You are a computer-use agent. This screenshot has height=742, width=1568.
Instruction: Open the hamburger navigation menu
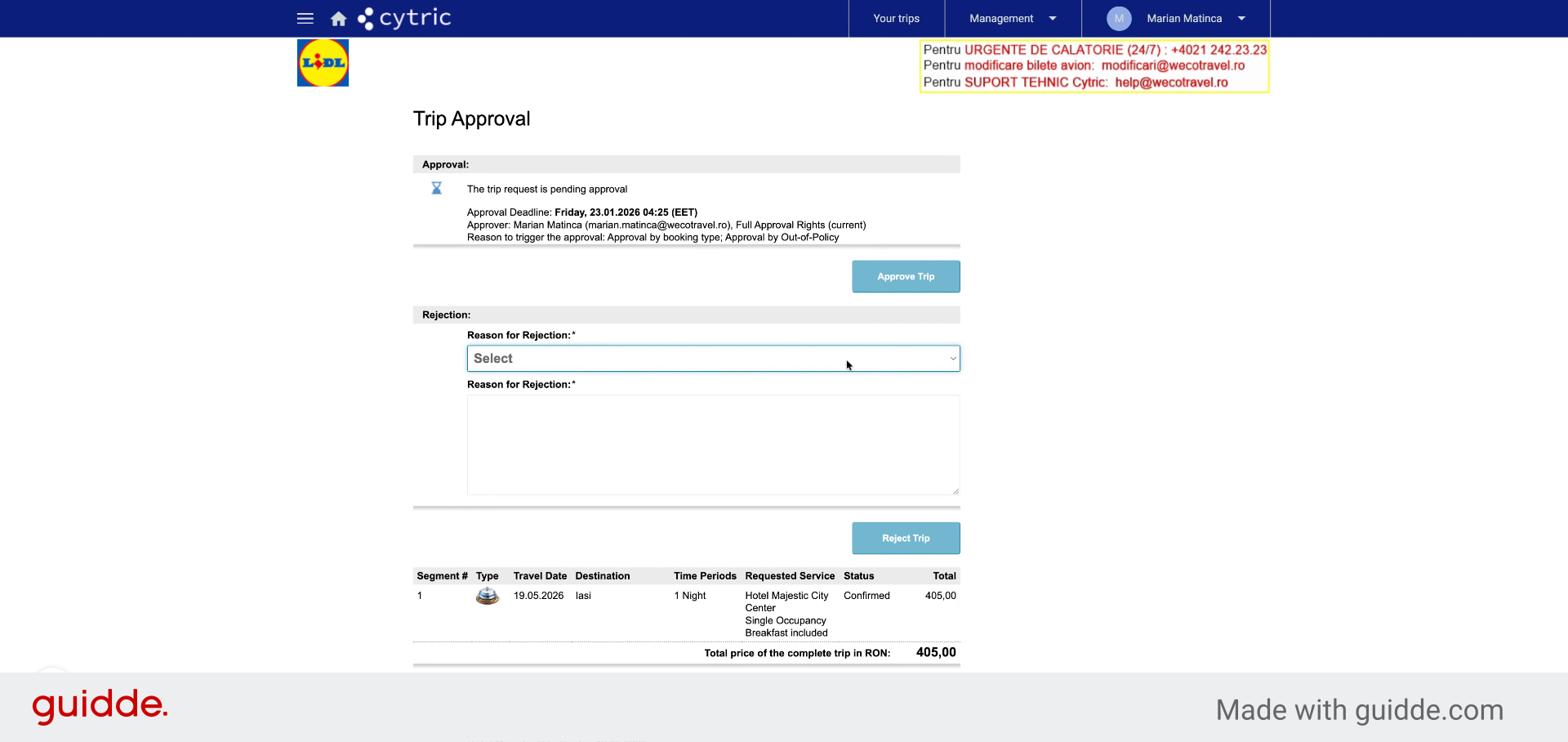point(305,18)
